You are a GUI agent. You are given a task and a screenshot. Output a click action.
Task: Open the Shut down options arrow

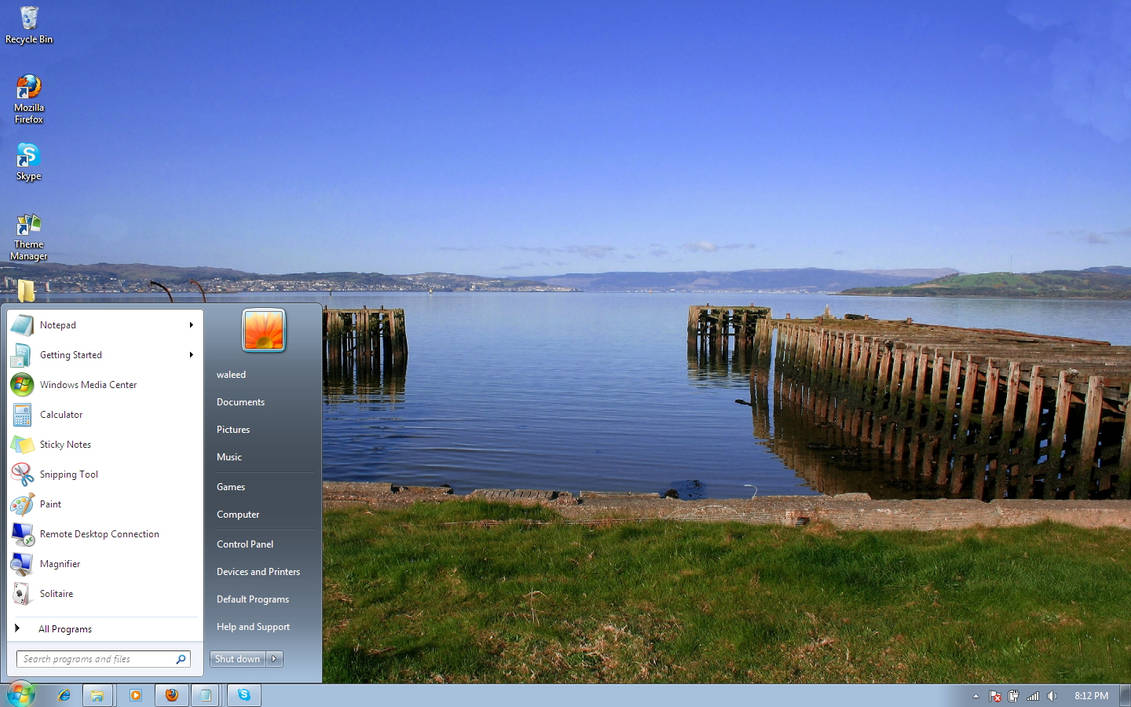click(x=272, y=658)
